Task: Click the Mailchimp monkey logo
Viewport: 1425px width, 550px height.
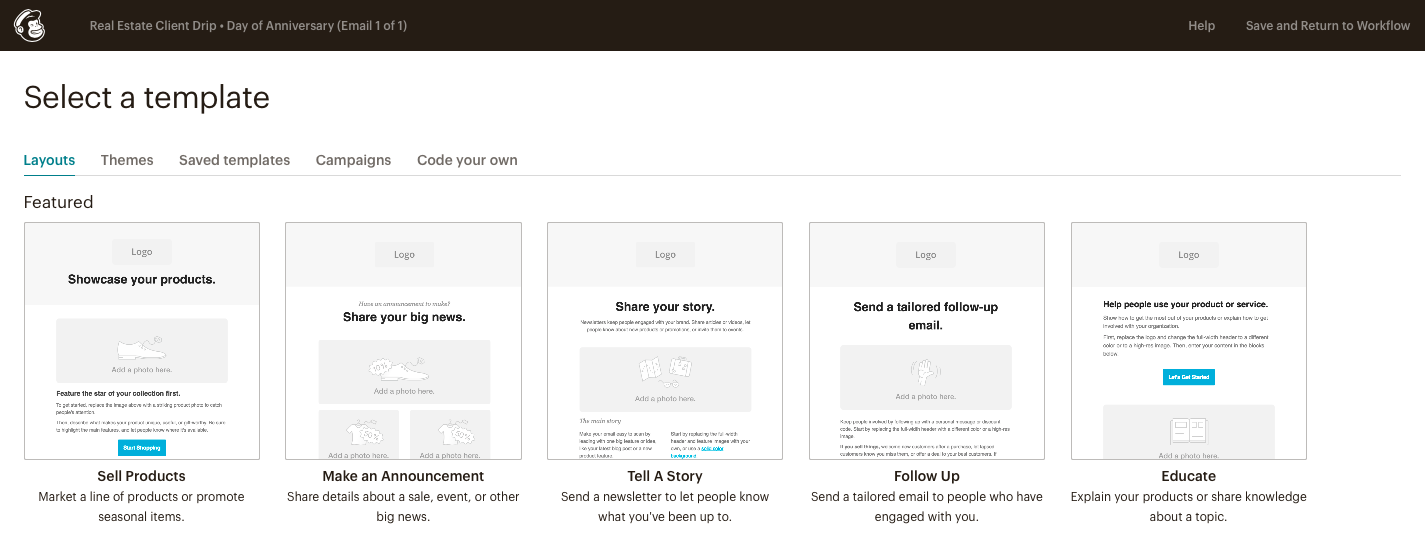Action: [29, 25]
